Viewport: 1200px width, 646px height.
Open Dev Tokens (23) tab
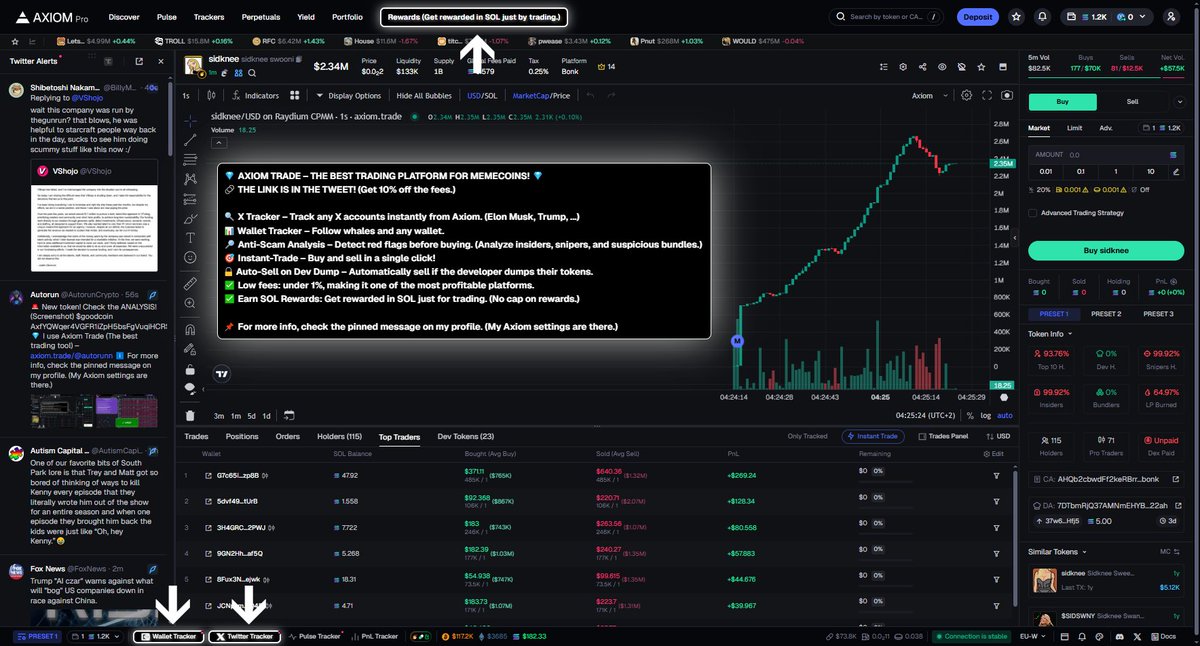466,437
